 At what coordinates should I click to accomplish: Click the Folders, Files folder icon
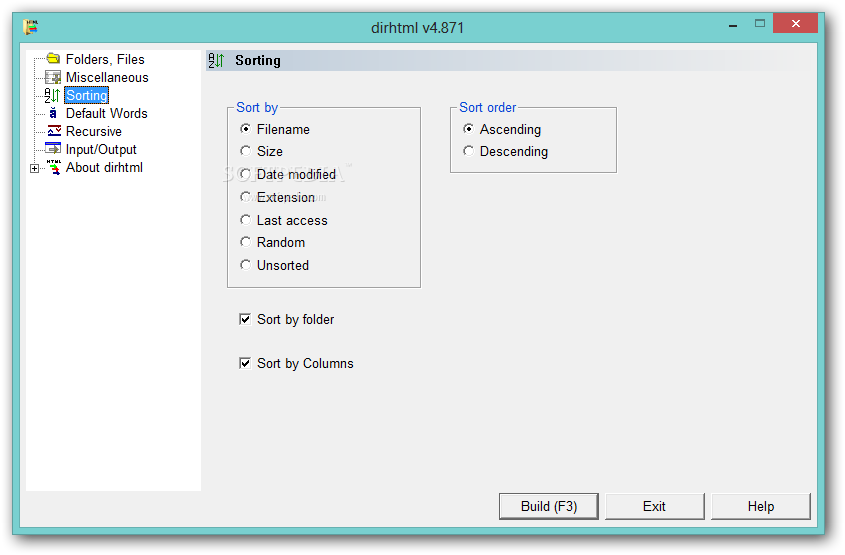click(53, 58)
